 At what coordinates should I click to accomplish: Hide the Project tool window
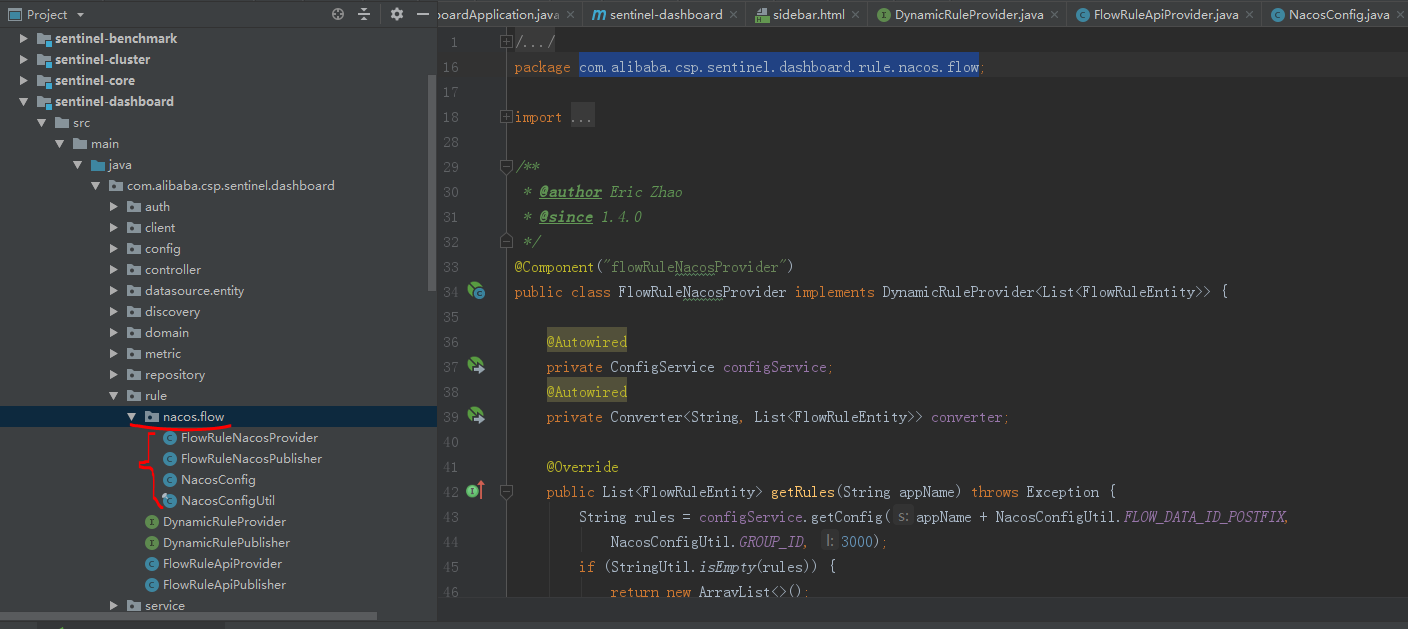pos(422,14)
